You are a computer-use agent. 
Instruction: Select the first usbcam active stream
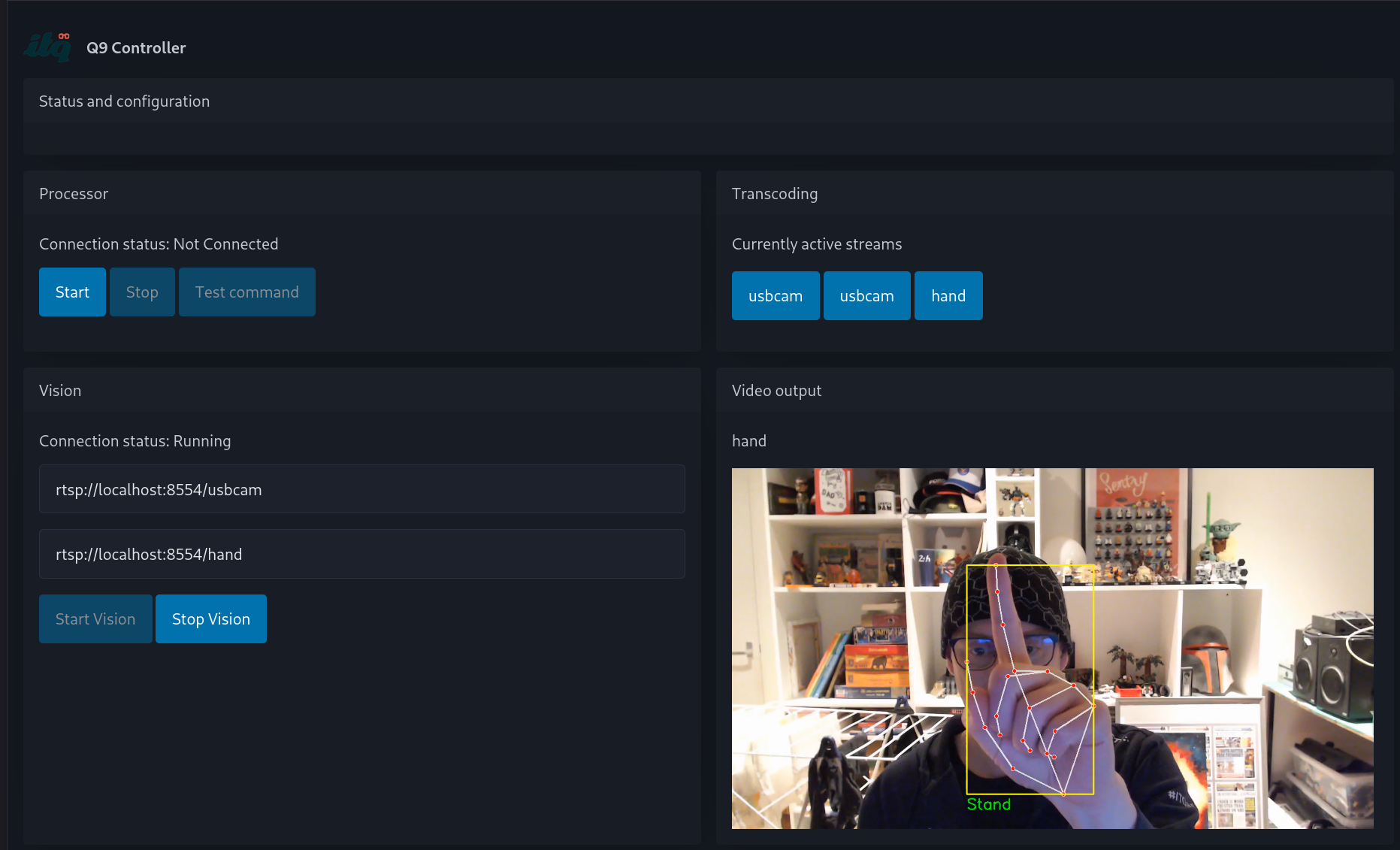pyautogui.click(x=776, y=295)
